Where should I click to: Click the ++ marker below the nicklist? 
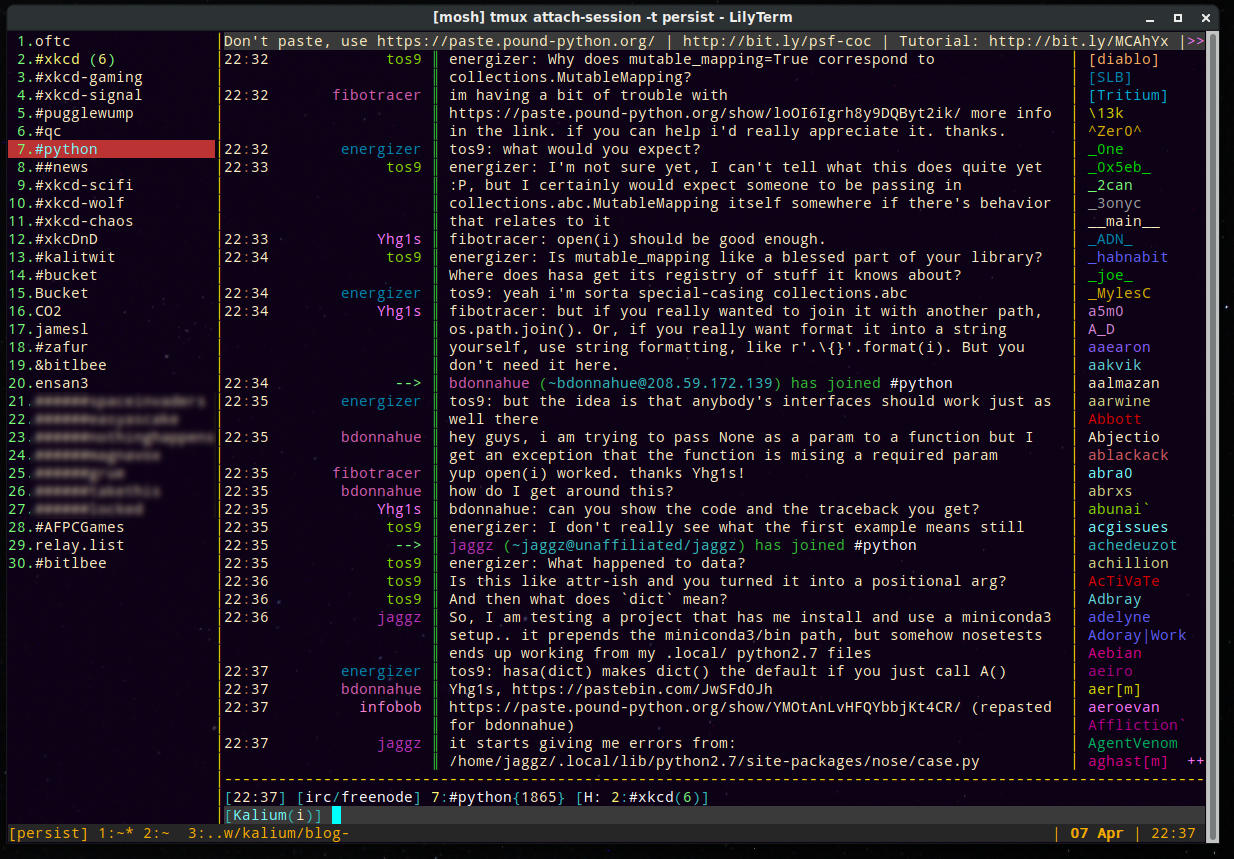pyautogui.click(x=1195, y=761)
